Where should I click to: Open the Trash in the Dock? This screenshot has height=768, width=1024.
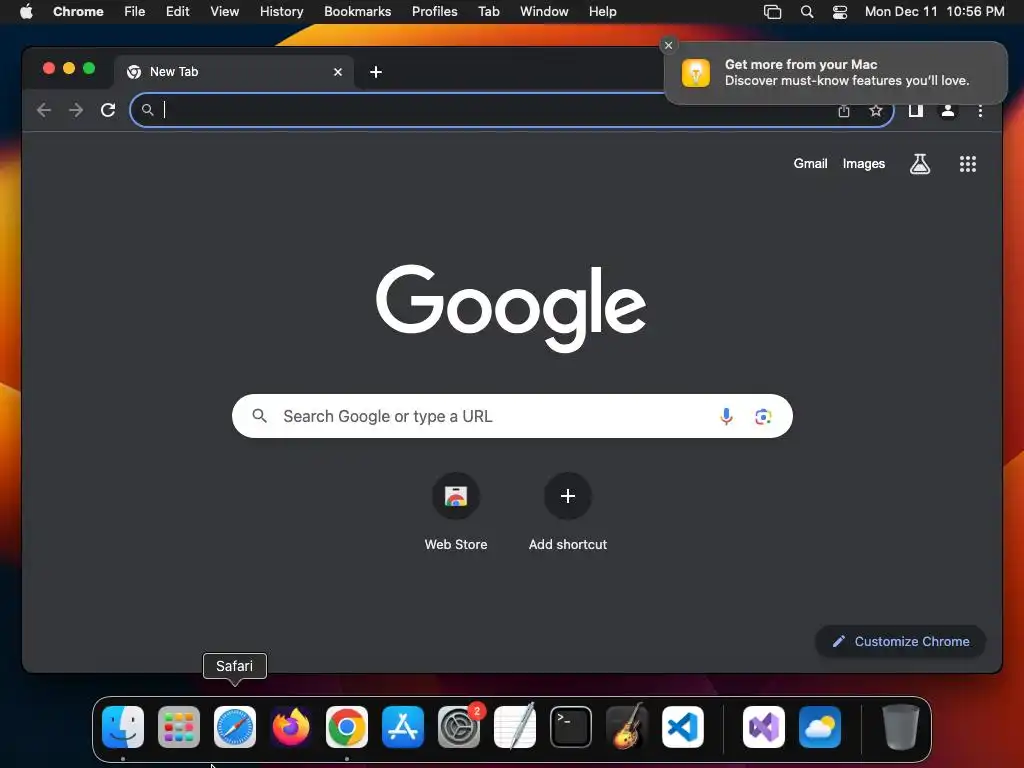(901, 727)
